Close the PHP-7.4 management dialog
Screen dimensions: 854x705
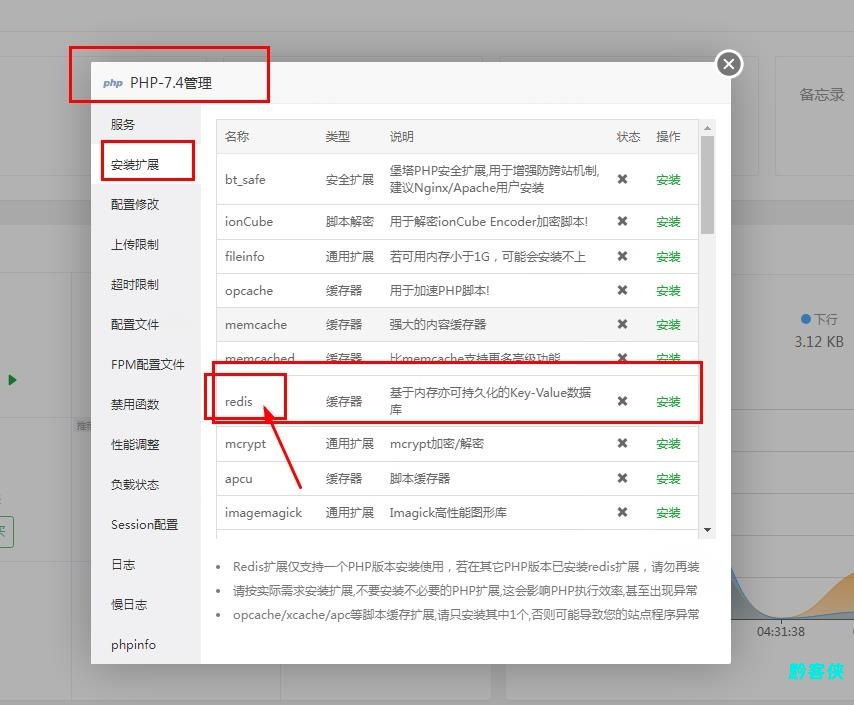(729, 64)
